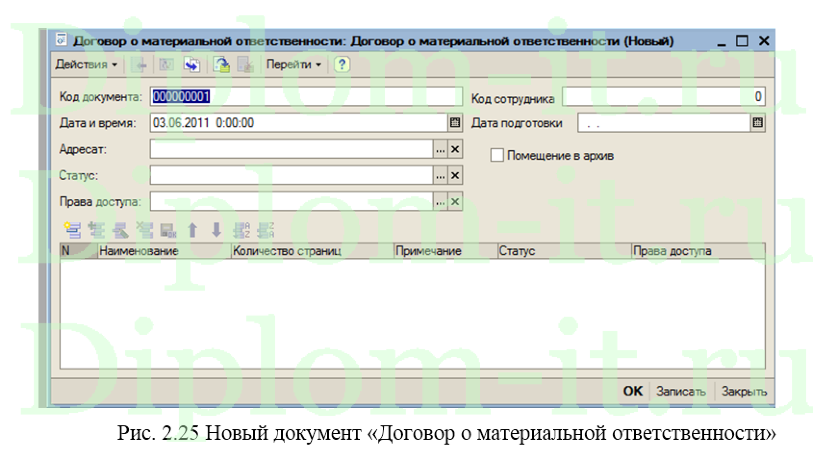Click the greyed document icon before Перейти
The height and width of the screenshot is (460, 813).
tap(245, 65)
